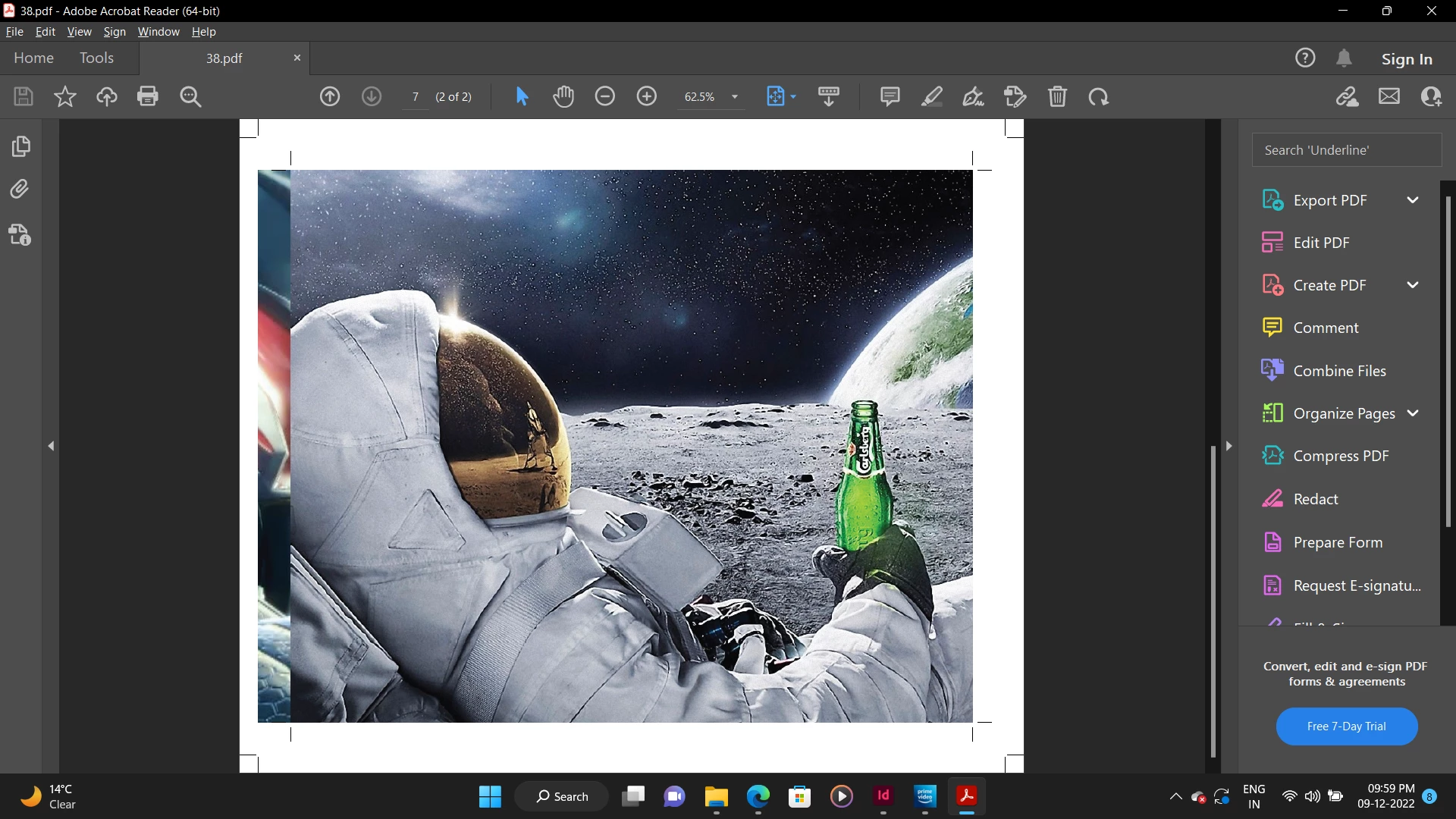
Task: Open the View menu
Action: (x=79, y=32)
